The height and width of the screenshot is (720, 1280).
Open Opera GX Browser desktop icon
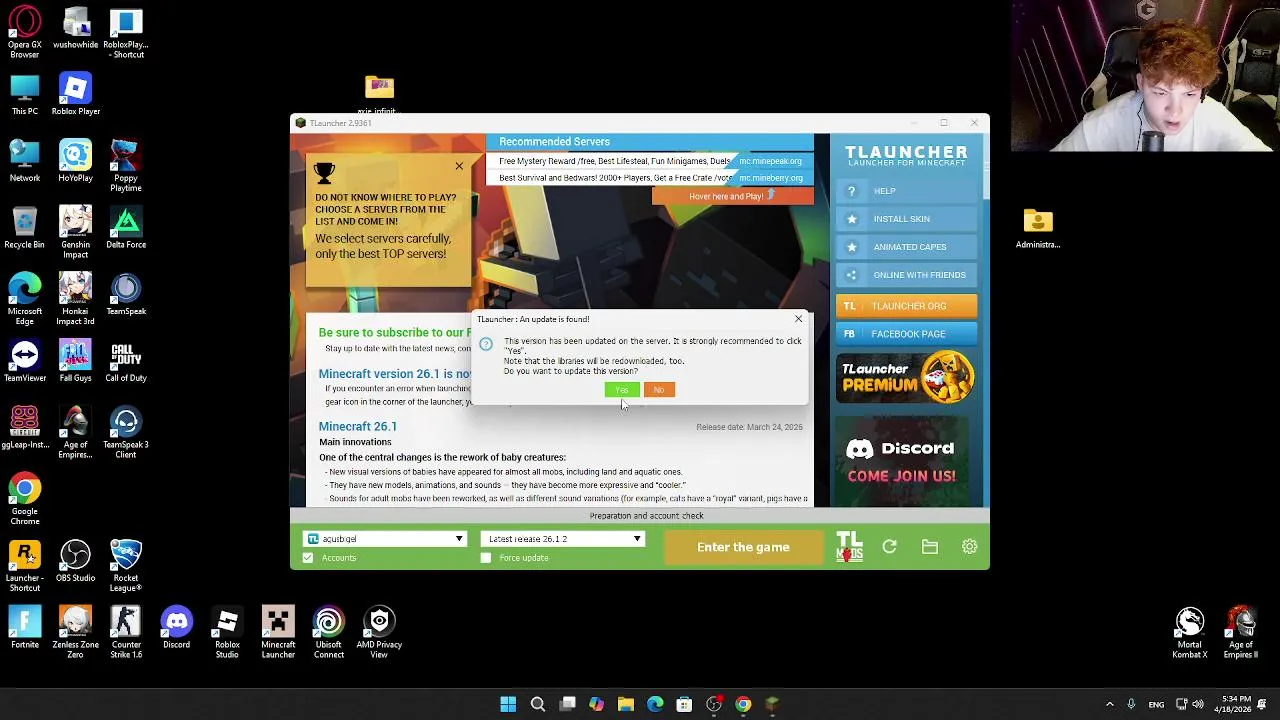tap(25, 33)
